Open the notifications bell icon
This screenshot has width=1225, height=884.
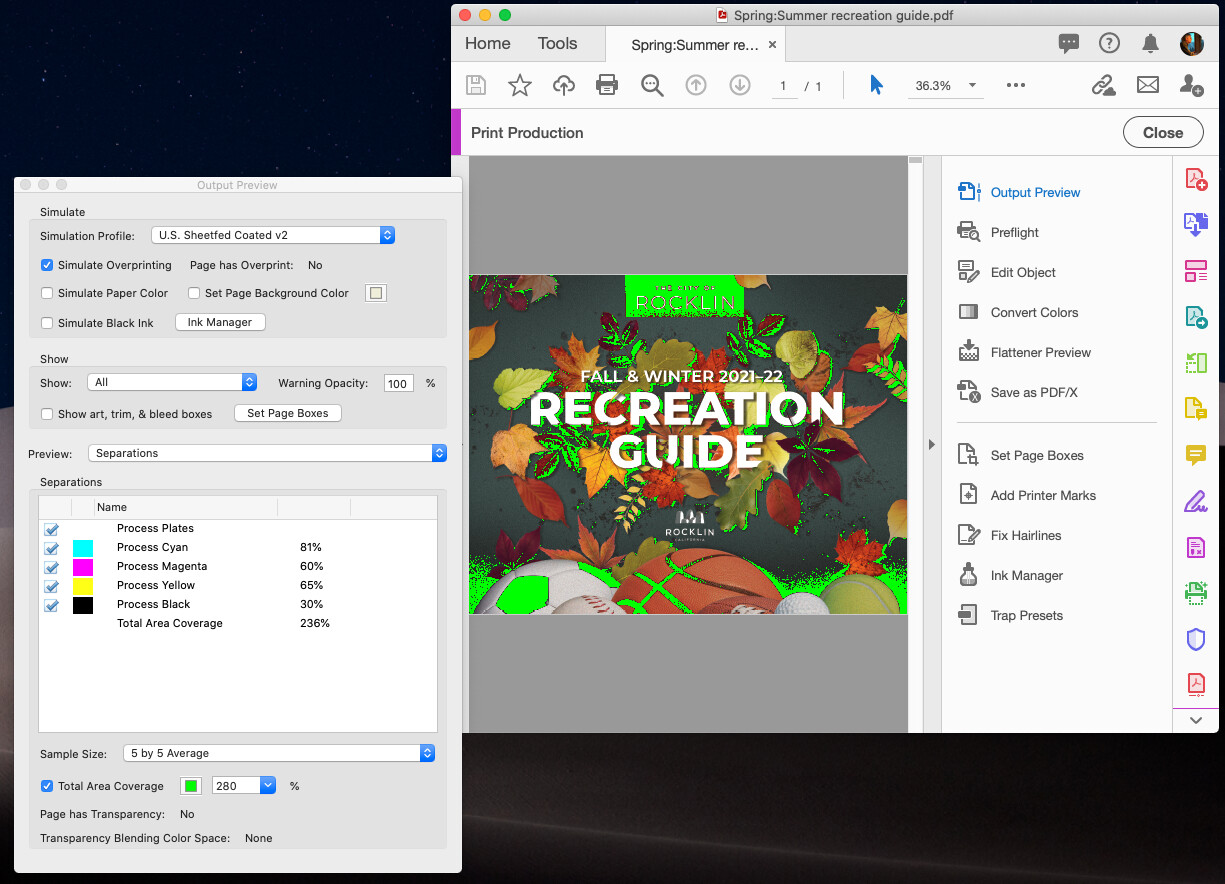(1151, 43)
